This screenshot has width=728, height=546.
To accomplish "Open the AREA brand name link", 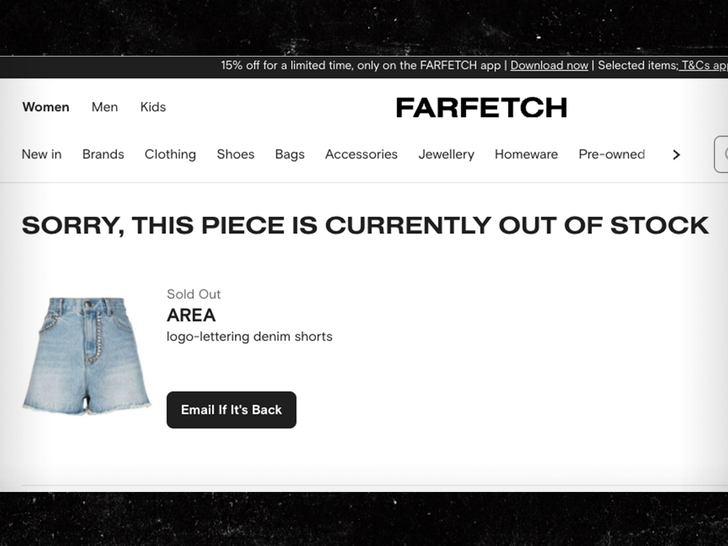I will point(191,316).
